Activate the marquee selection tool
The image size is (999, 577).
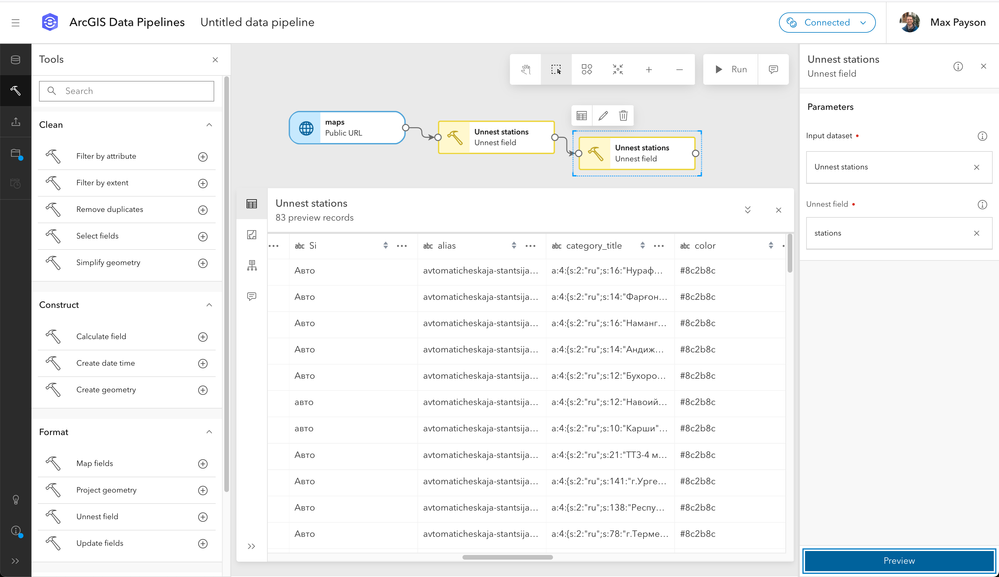point(556,69)
